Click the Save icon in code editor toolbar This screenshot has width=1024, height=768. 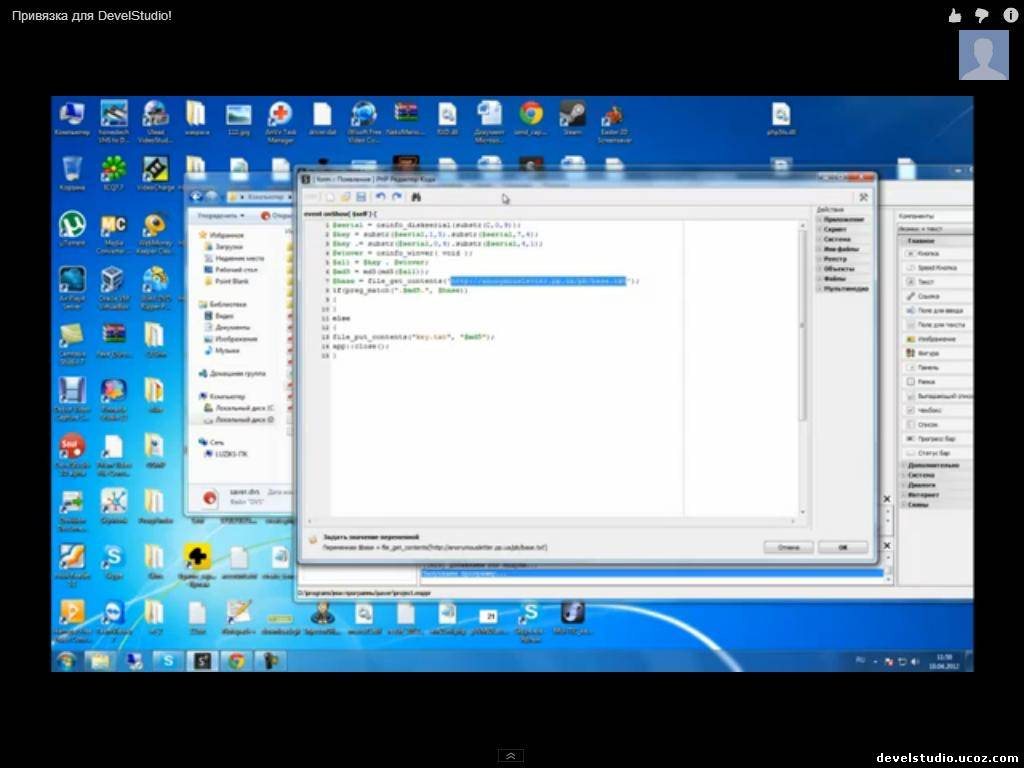coord(361,198)
